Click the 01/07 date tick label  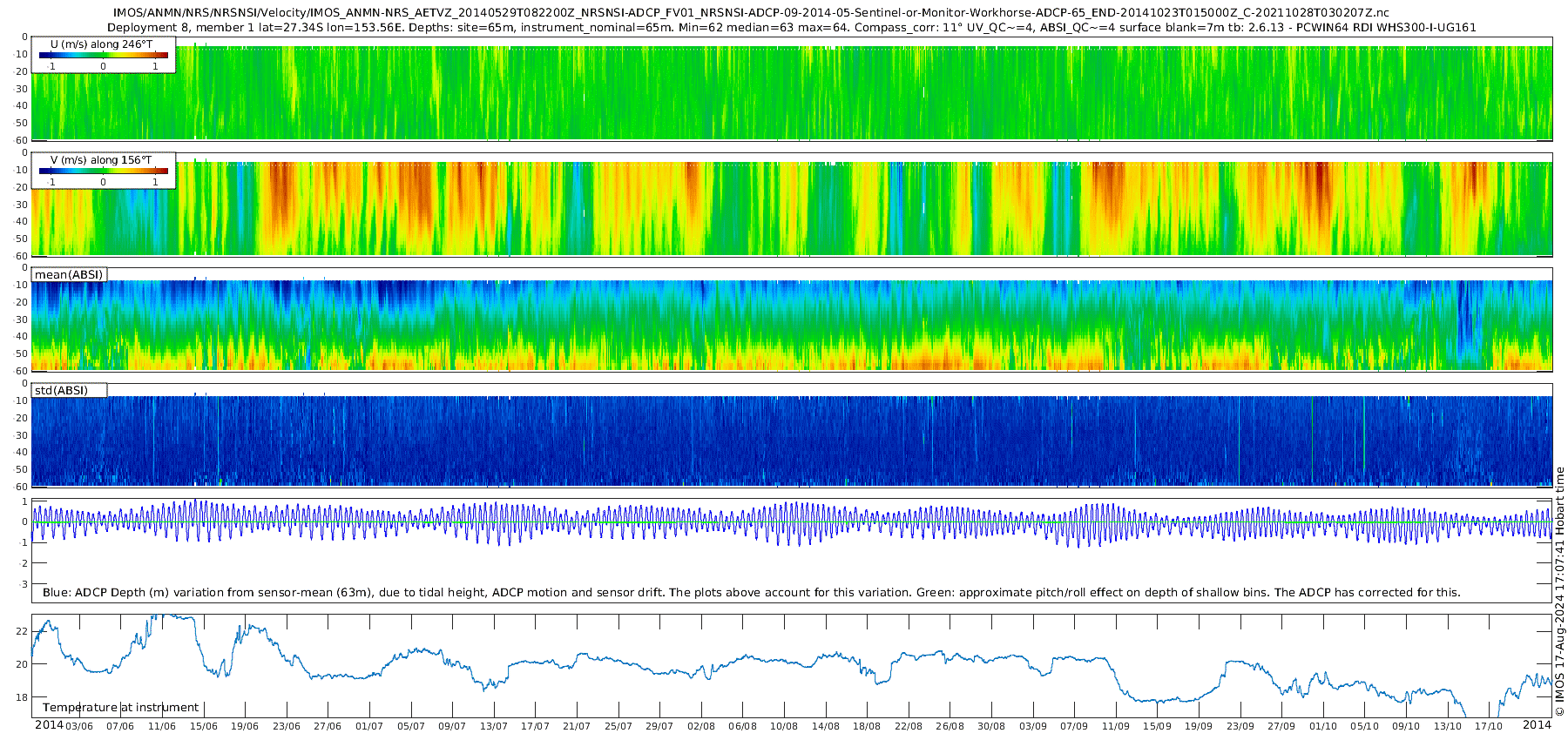pyautogui.click(x=369, y=726)
